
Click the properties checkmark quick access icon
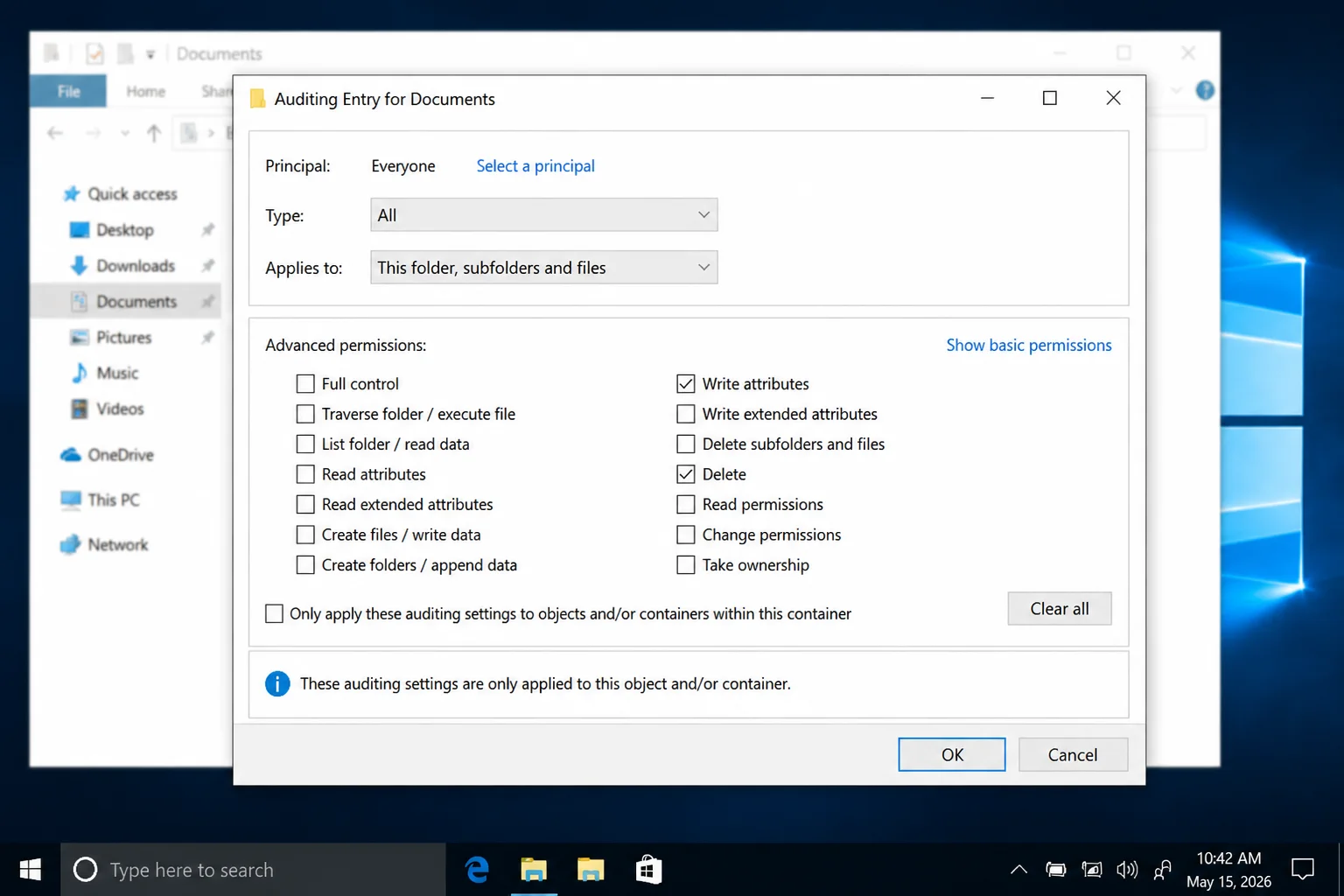click(x=94, y=53)
